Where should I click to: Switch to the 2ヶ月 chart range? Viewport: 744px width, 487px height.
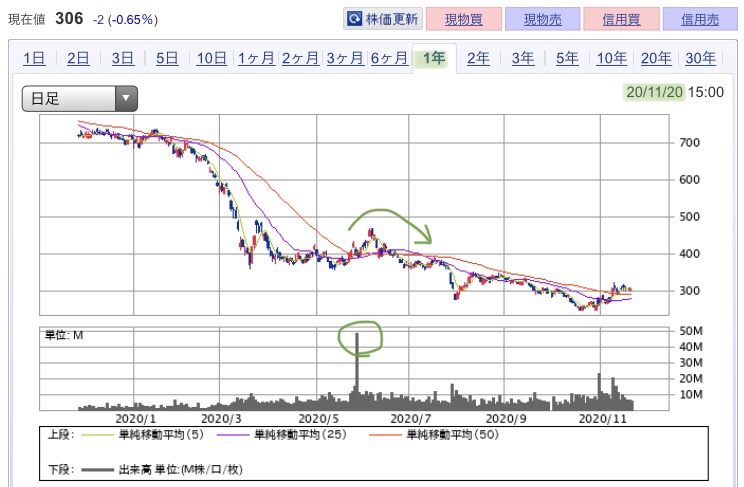click(300, 58)
